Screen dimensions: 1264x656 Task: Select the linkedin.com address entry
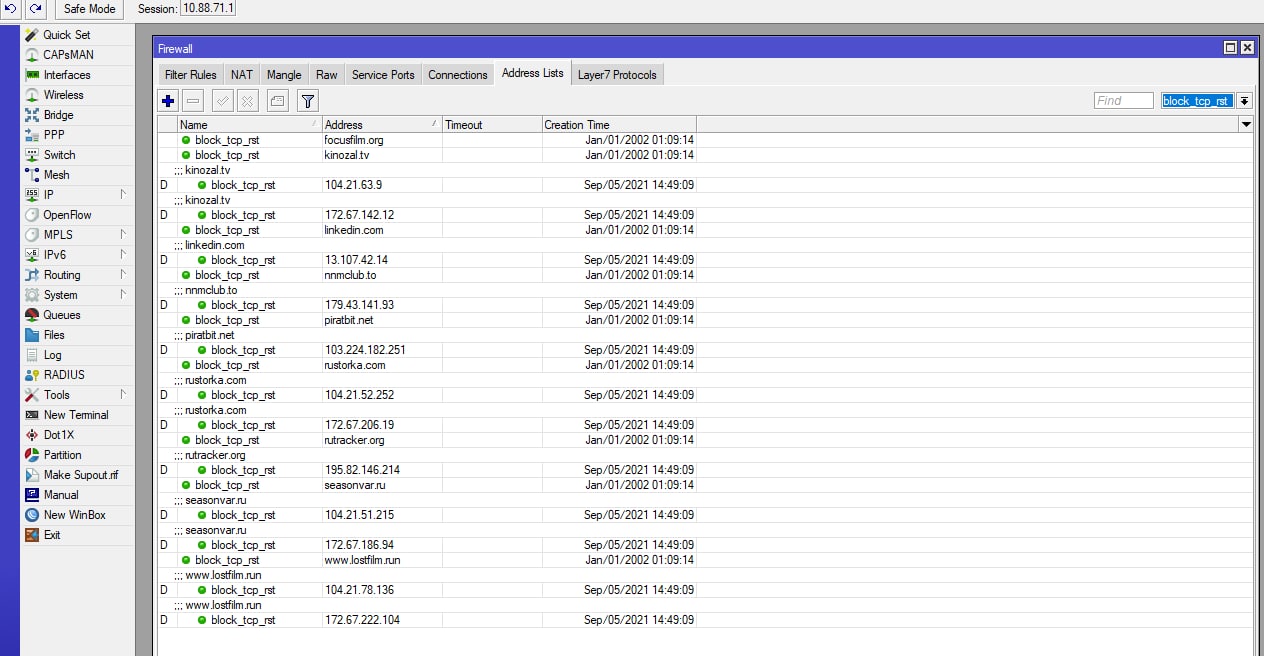(705, 230)
